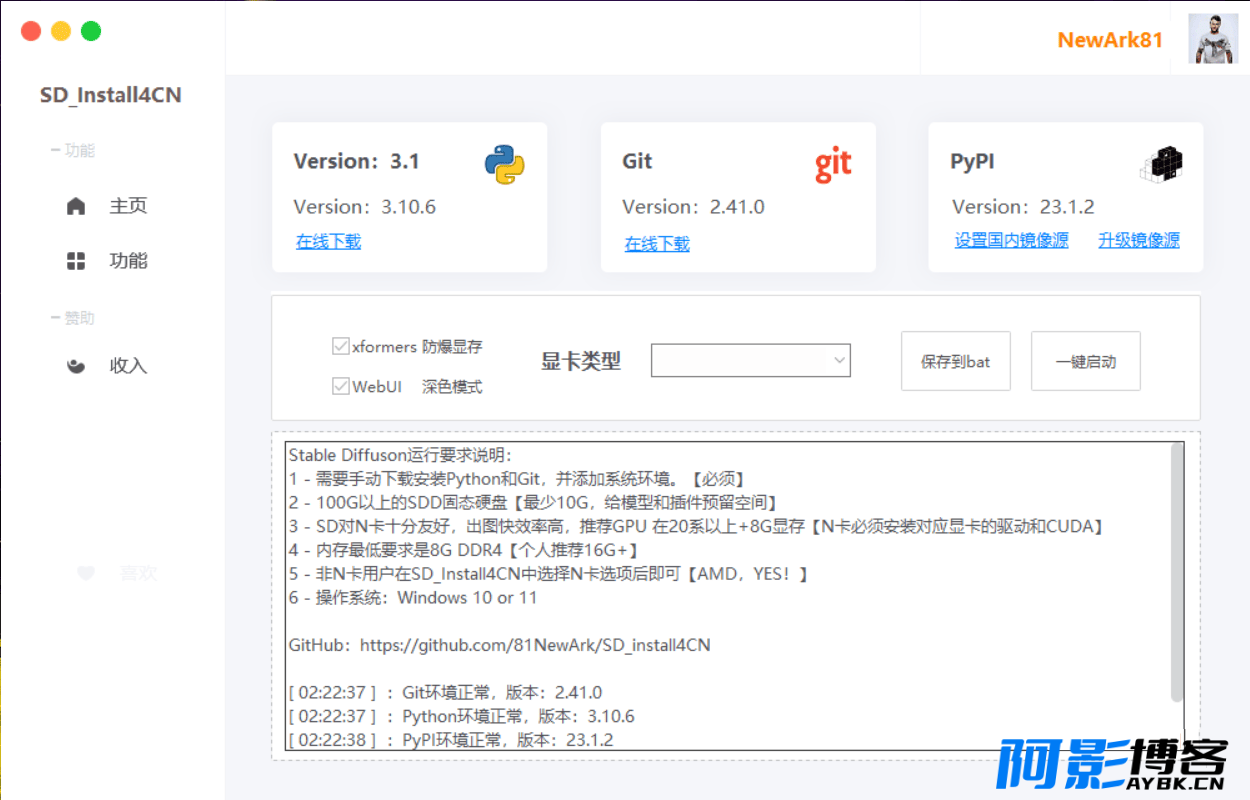Viewport: 1250px width, 800px height.
Task: Click the Python logo icon
Action: point(505,164)
